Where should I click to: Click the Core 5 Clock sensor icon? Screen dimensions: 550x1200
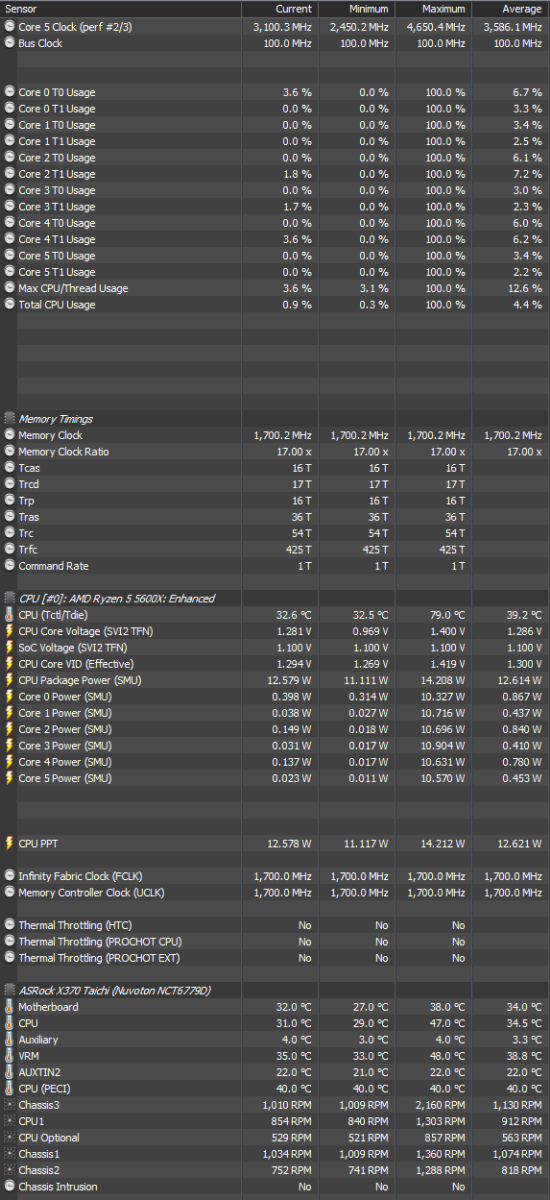tap(10, 27)
